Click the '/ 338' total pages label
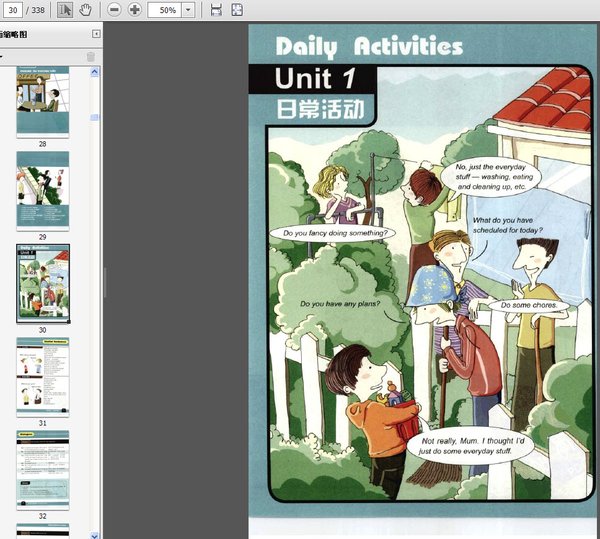 35,10
